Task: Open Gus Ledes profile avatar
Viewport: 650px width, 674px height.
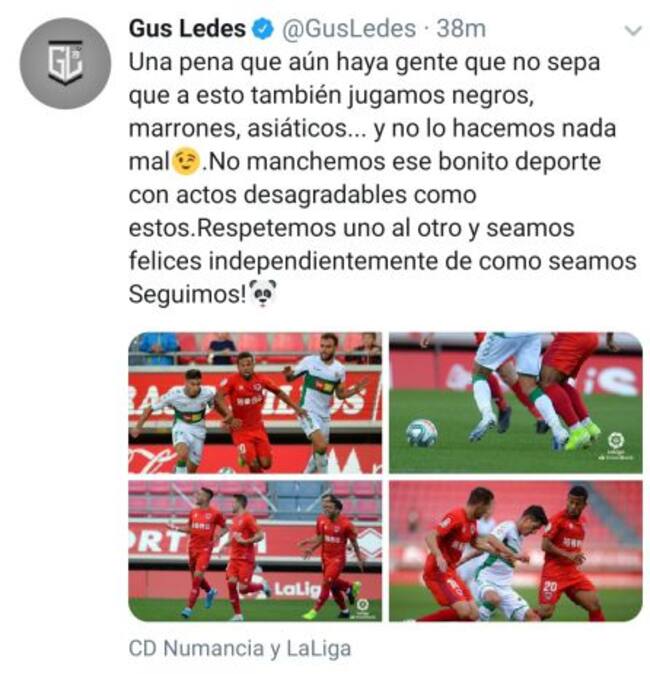Action: [65, 63]
